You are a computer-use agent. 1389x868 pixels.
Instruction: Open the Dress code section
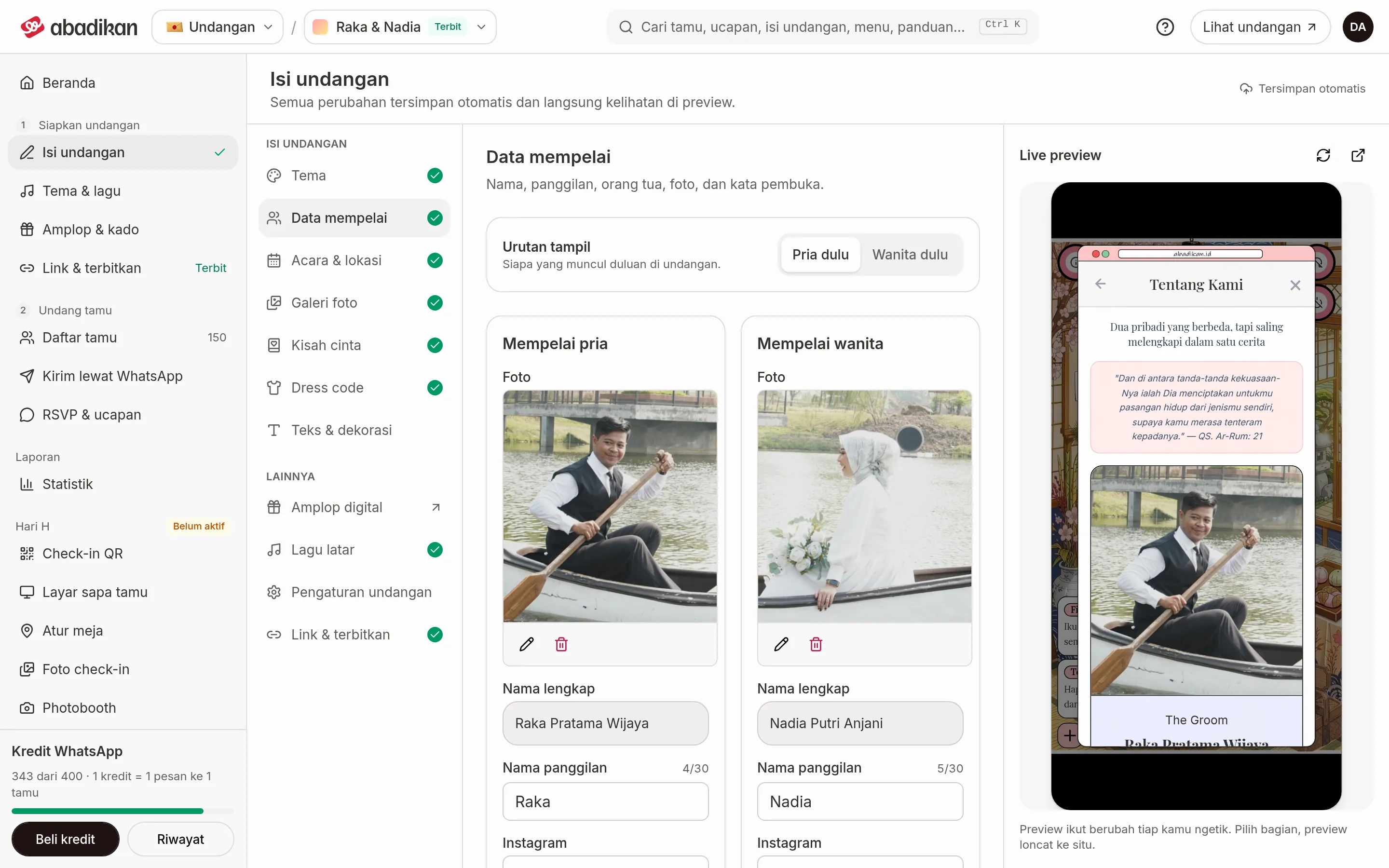pyautogui.click(x=354, y=388)
